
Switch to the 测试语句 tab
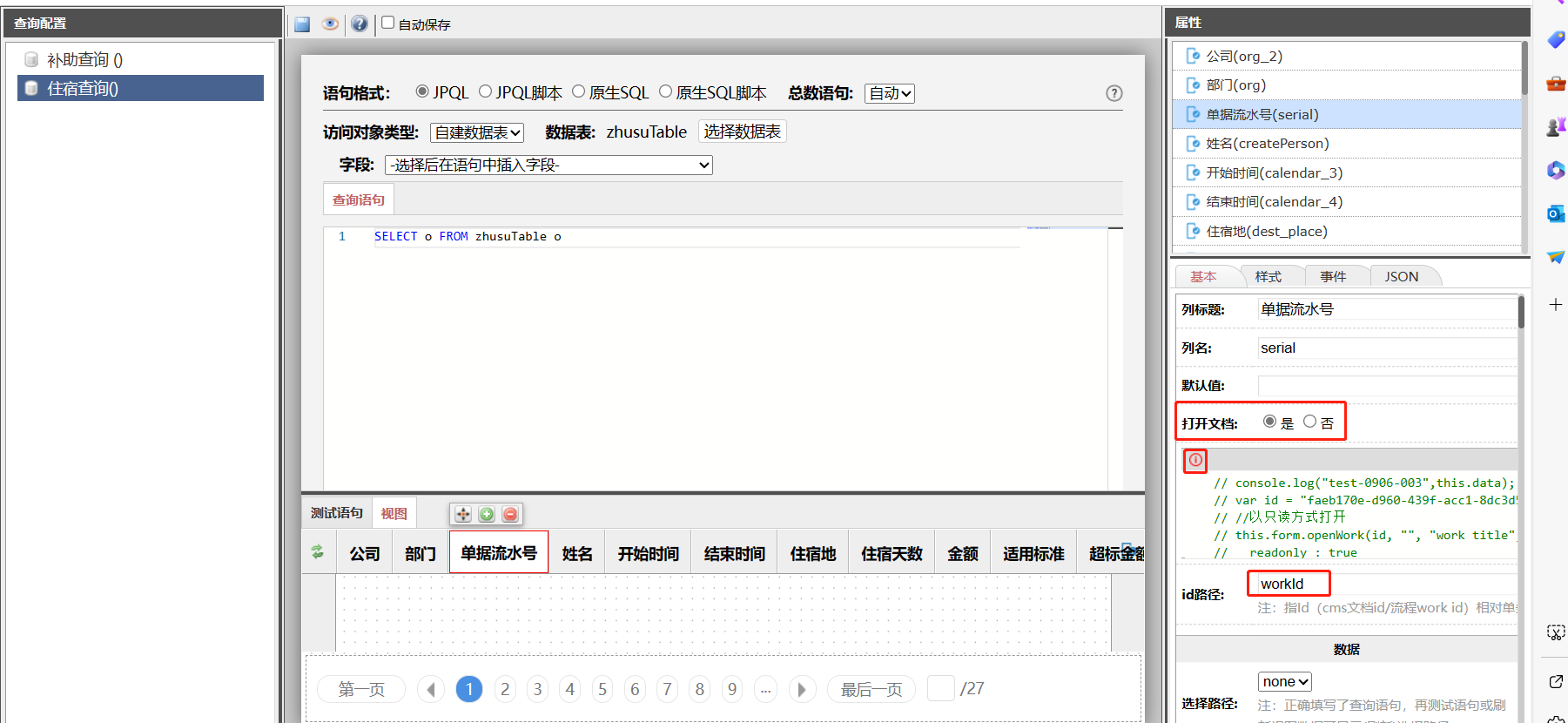point(337,513)
